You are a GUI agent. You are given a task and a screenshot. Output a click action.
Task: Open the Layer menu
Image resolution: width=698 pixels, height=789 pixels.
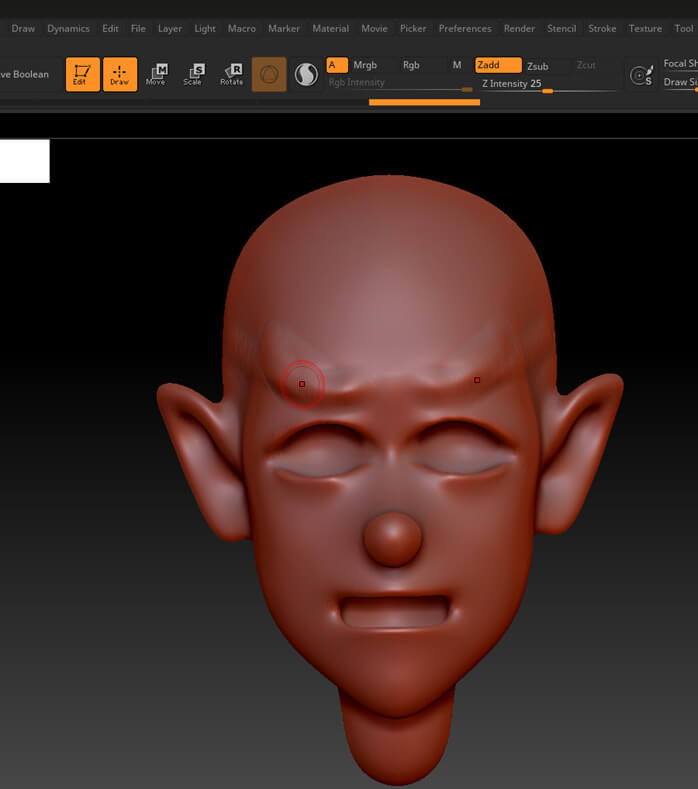pyautogui.click(x=170, y=29)
